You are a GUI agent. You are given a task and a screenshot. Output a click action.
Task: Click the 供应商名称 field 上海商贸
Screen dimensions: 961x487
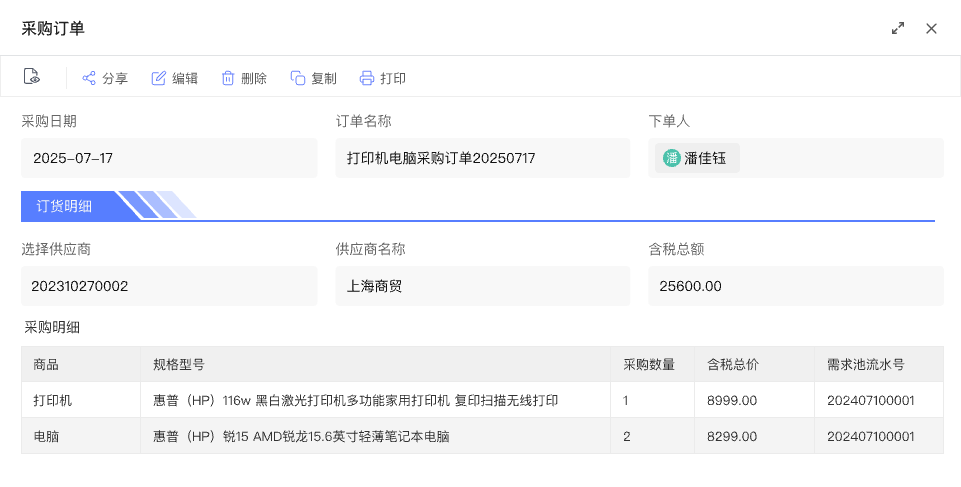click(x=482, y=286)
